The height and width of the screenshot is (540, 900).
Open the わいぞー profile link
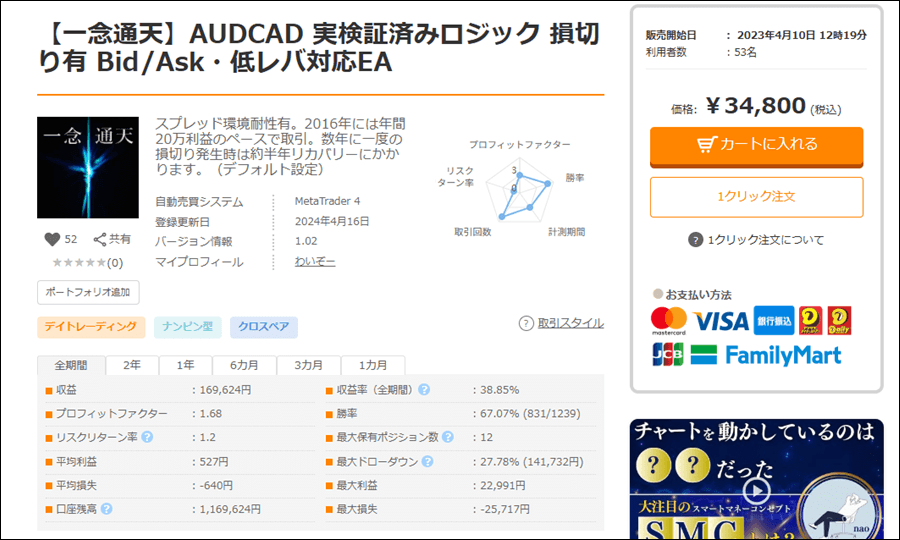point(315,262)
